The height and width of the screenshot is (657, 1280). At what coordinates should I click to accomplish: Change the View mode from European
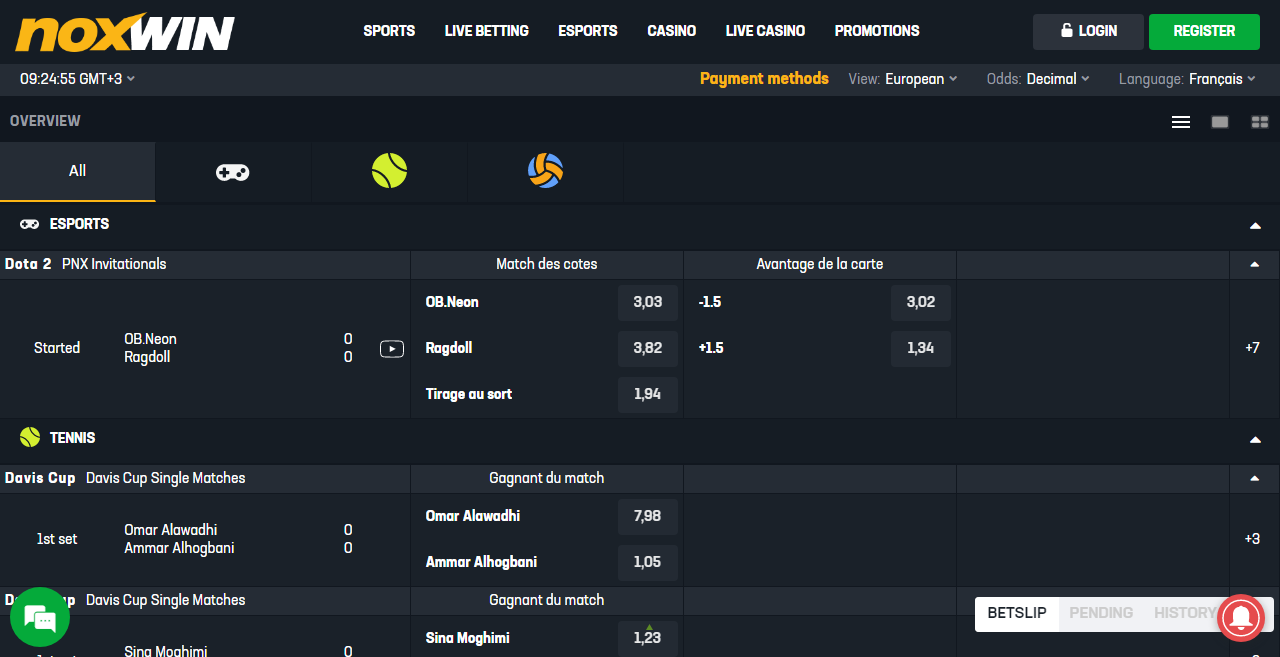[920, 79]
